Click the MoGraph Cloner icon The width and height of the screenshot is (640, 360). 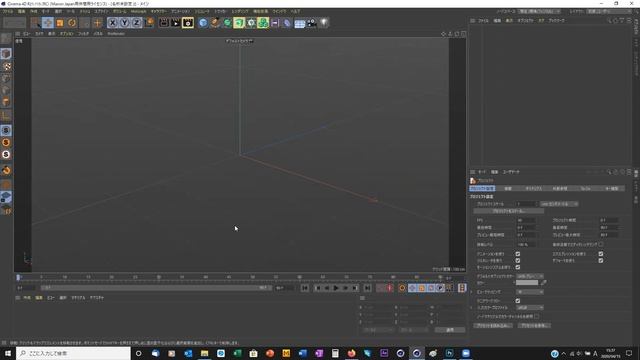tap(263, 23)
